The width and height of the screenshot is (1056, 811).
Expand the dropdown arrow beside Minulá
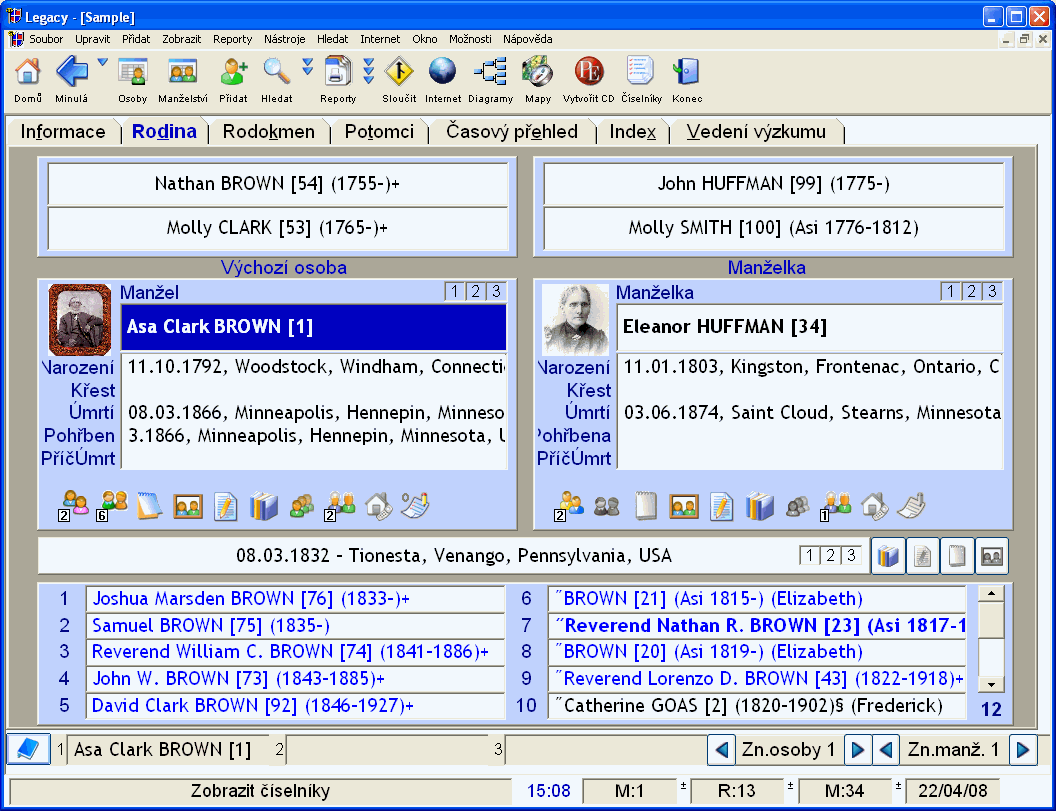[x=103, y=64]
